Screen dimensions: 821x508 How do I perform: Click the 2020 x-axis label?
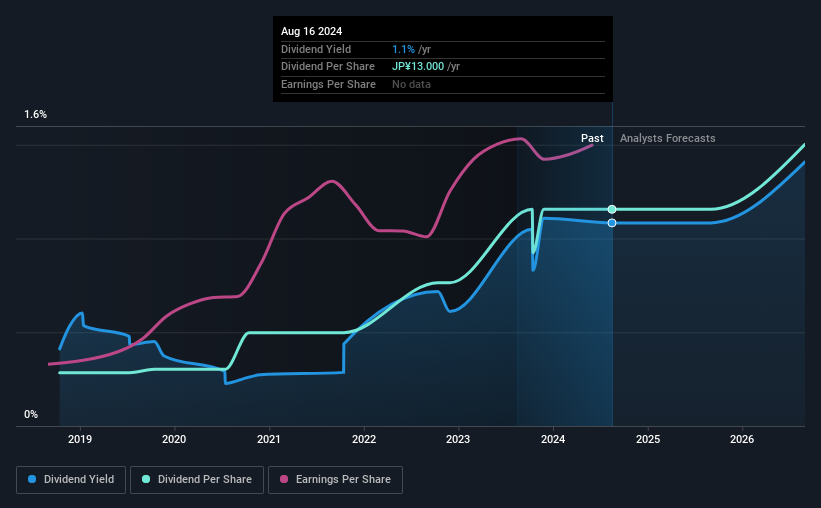[x=174, y=439]
